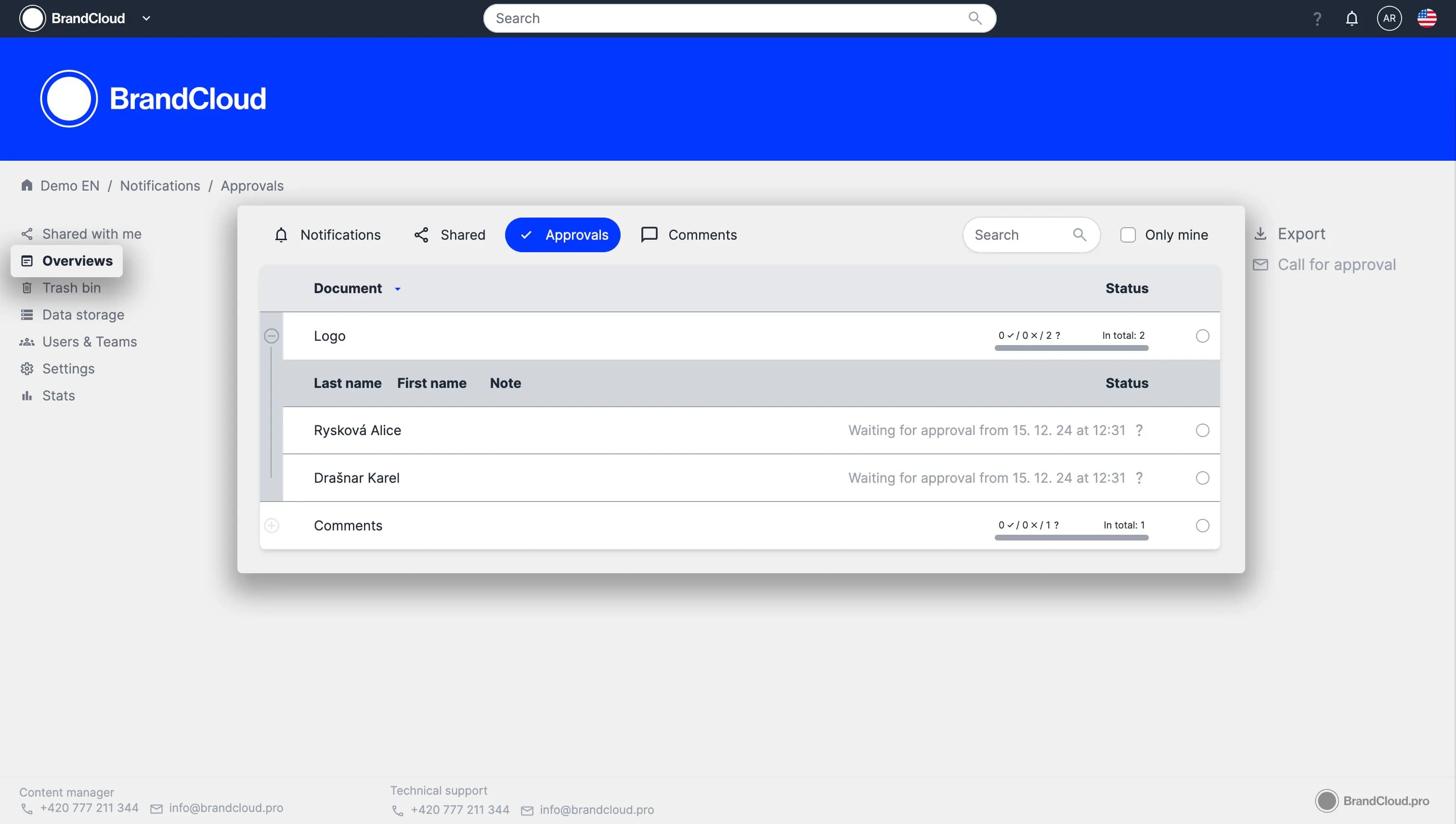Expand the Comments document row
The height and width of the screenshot is (824, 1456).
pos(272,526)
